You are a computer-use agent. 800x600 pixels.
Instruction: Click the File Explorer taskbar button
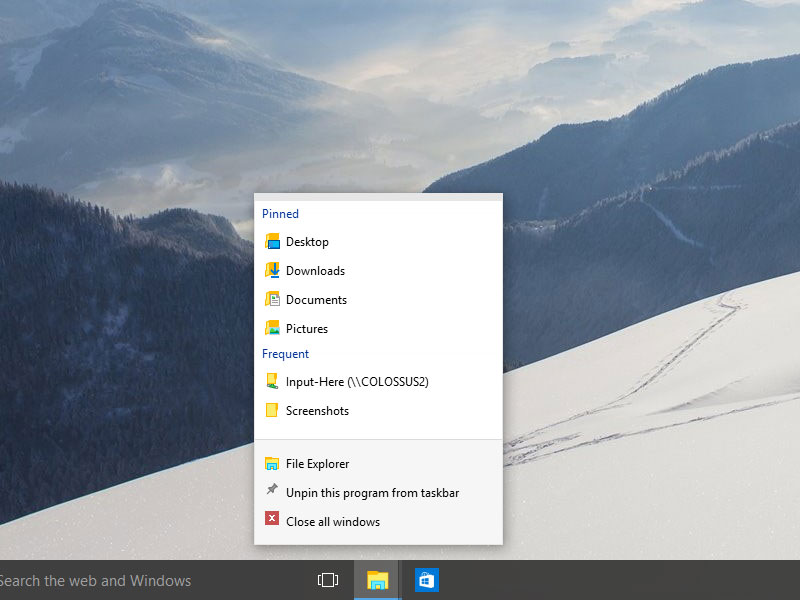[378, 580]
